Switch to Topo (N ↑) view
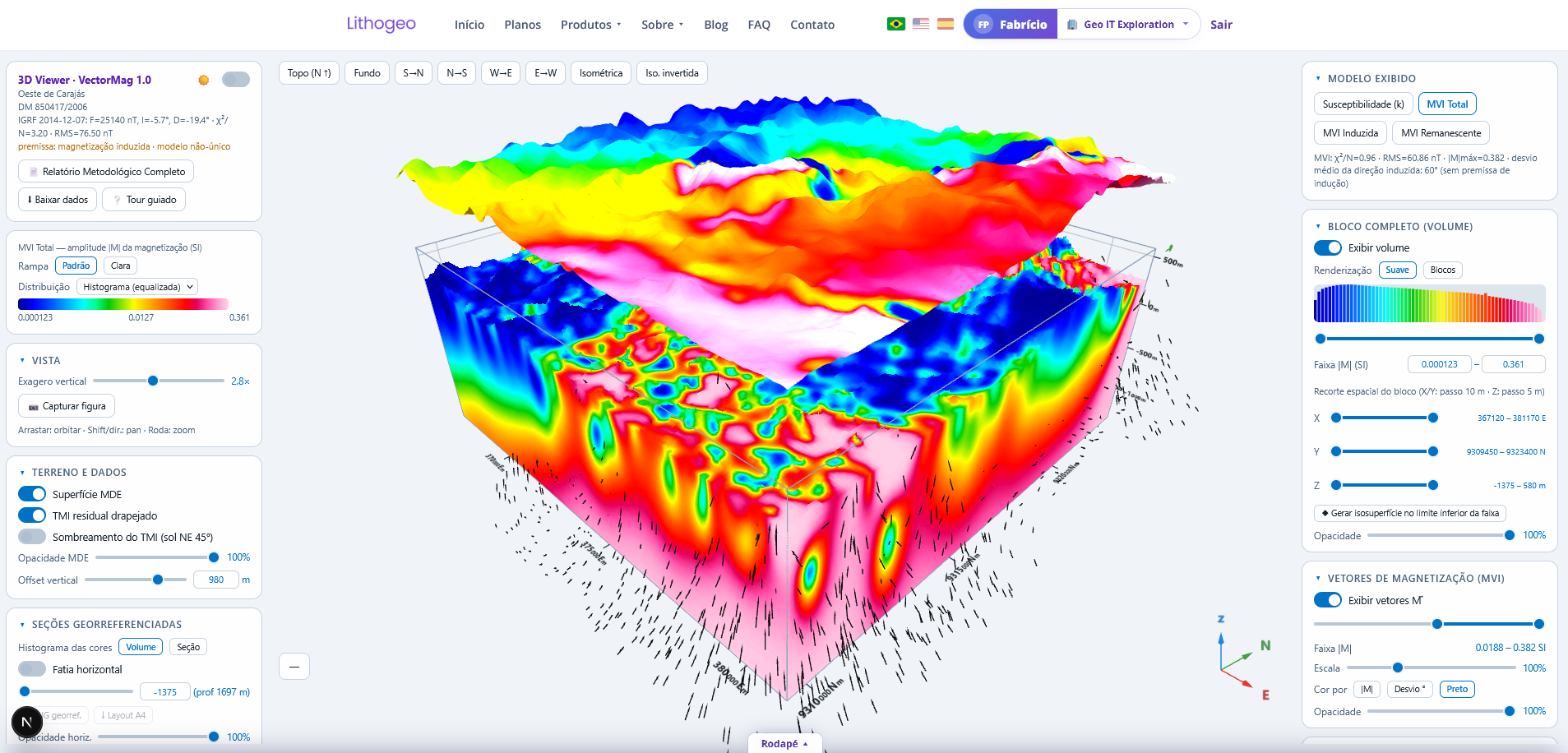Viewport: 1568px width, 753px height. [x=309, y=73]
